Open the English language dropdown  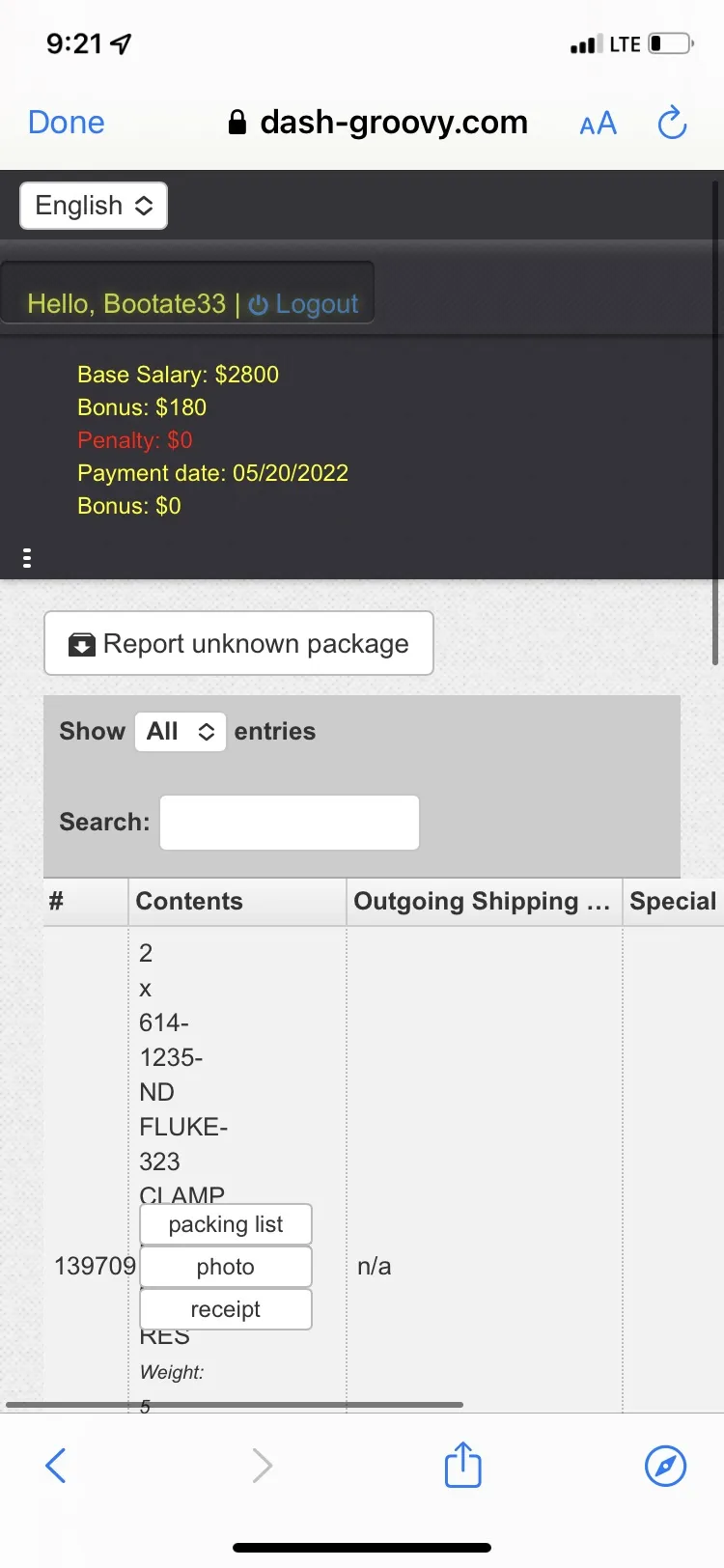point(94,206)
